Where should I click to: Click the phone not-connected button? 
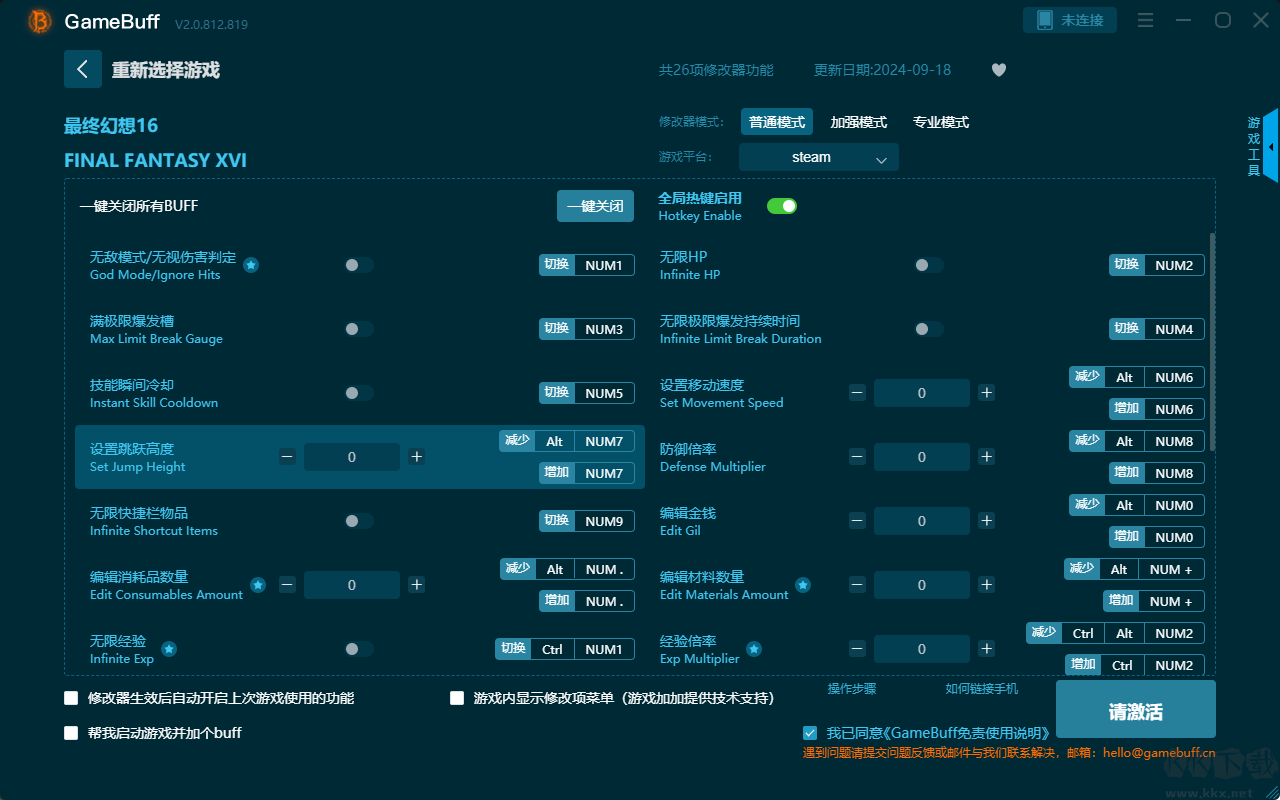[1069, 20]
